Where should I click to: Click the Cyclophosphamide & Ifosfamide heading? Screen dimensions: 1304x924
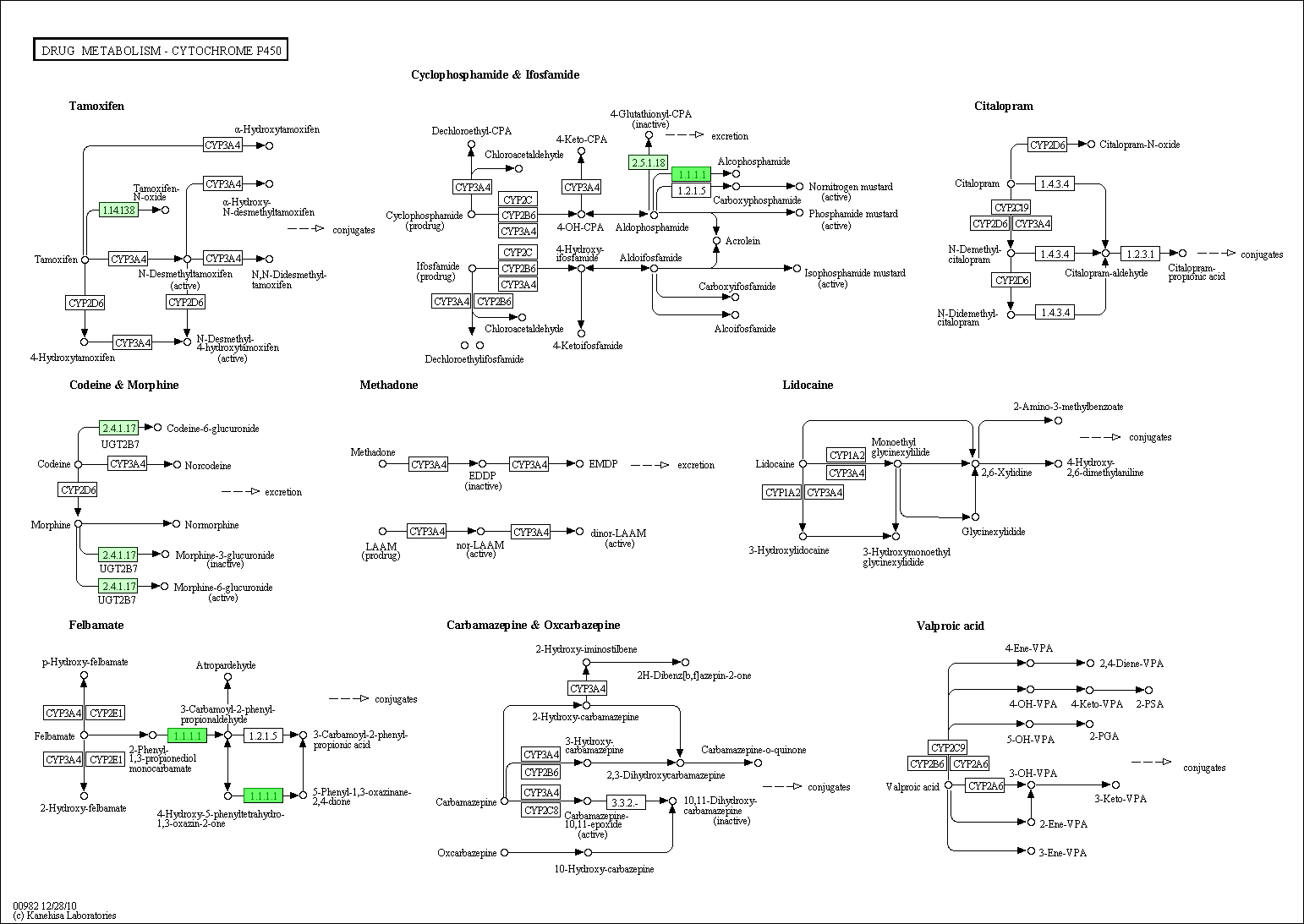(495, 74)
